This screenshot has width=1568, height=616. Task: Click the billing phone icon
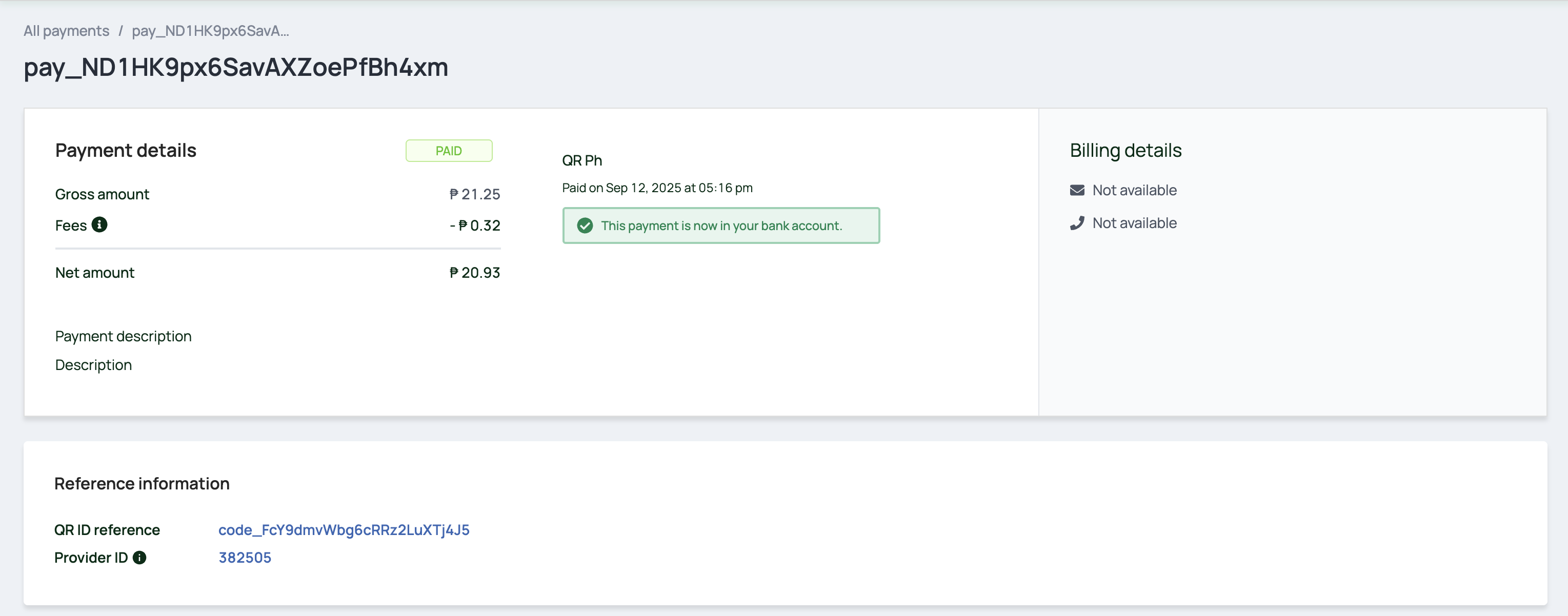1077,223
